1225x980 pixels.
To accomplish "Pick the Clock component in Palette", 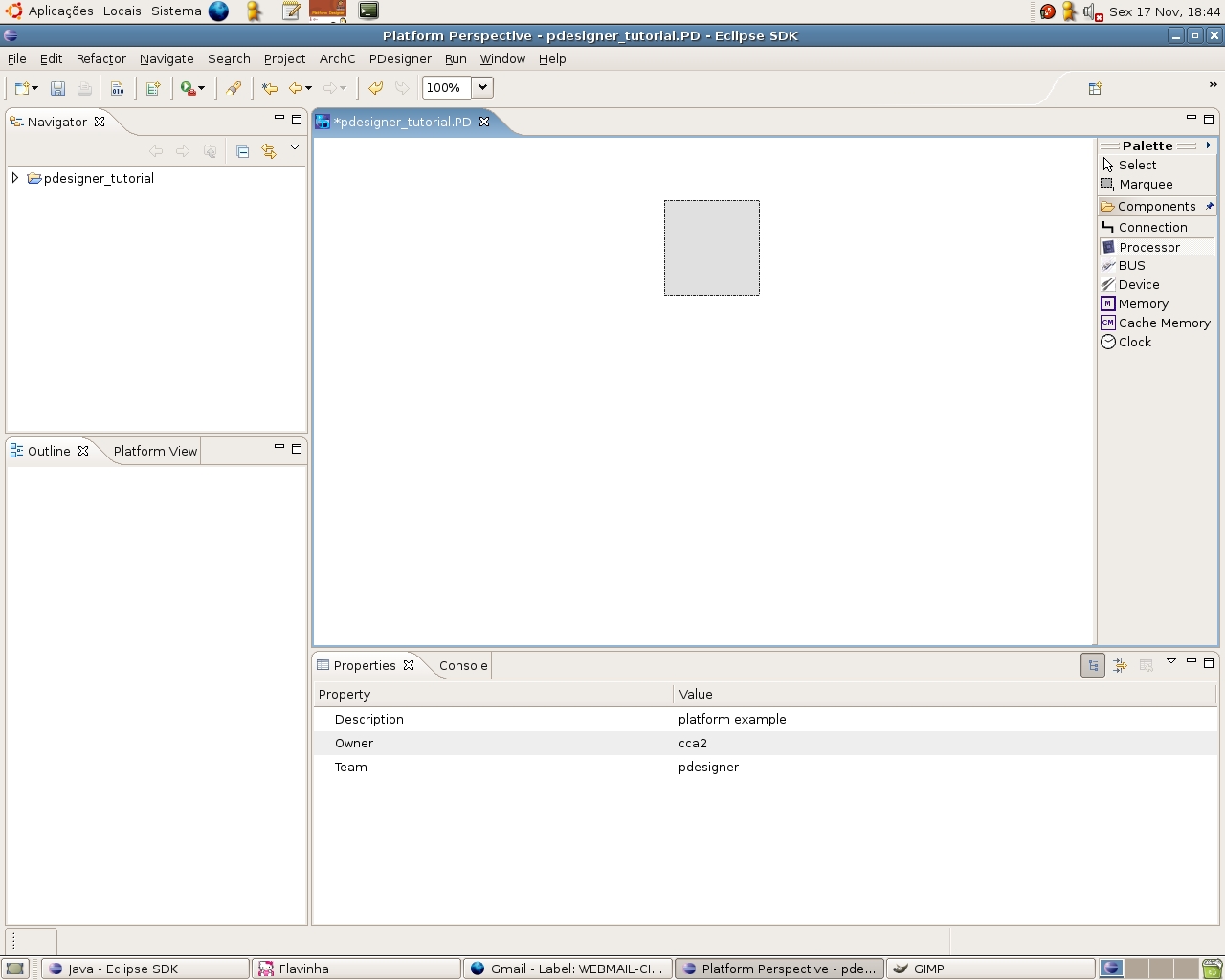I will tap(1126, 342).
